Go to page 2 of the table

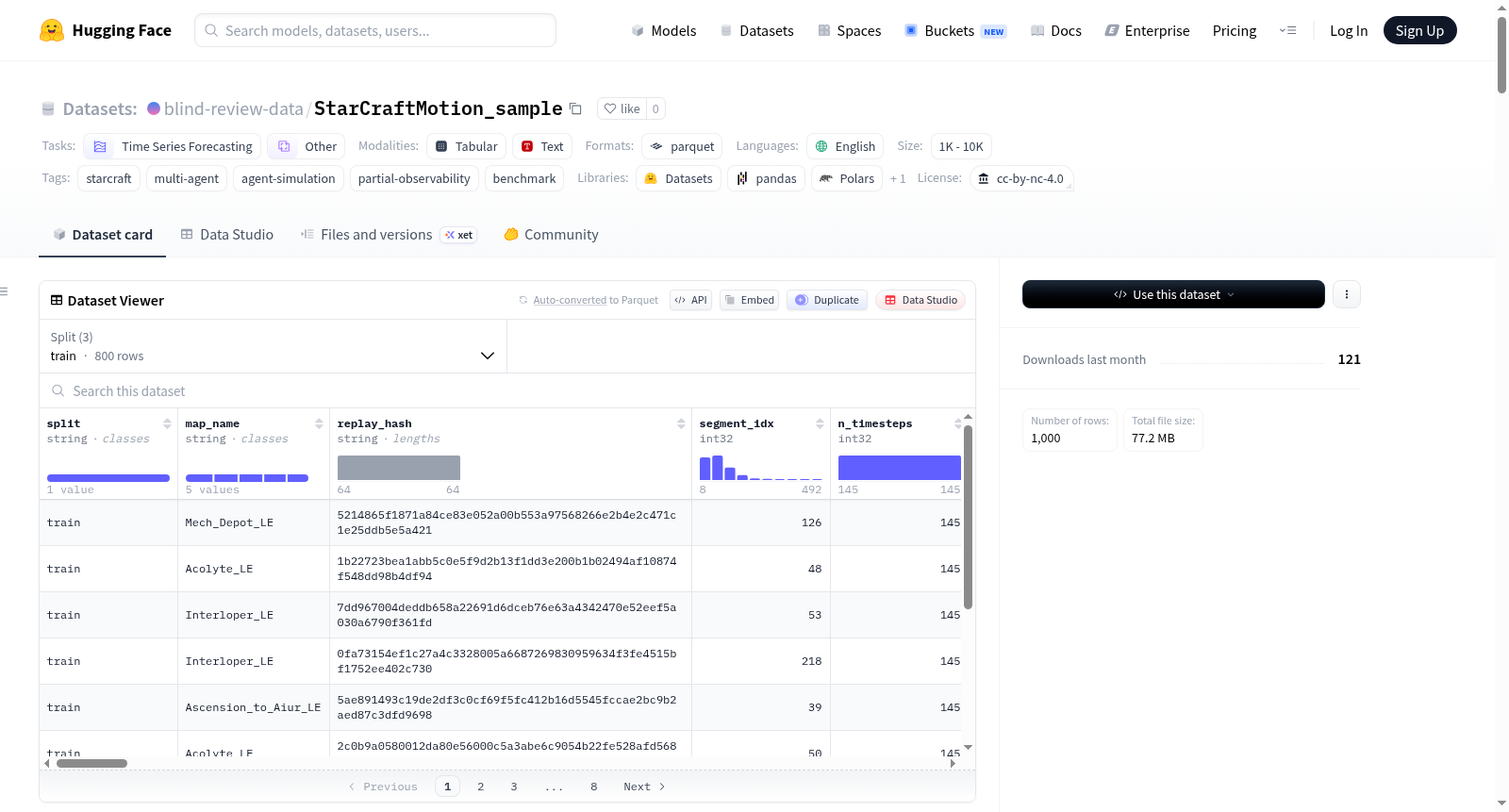[481, 787]
